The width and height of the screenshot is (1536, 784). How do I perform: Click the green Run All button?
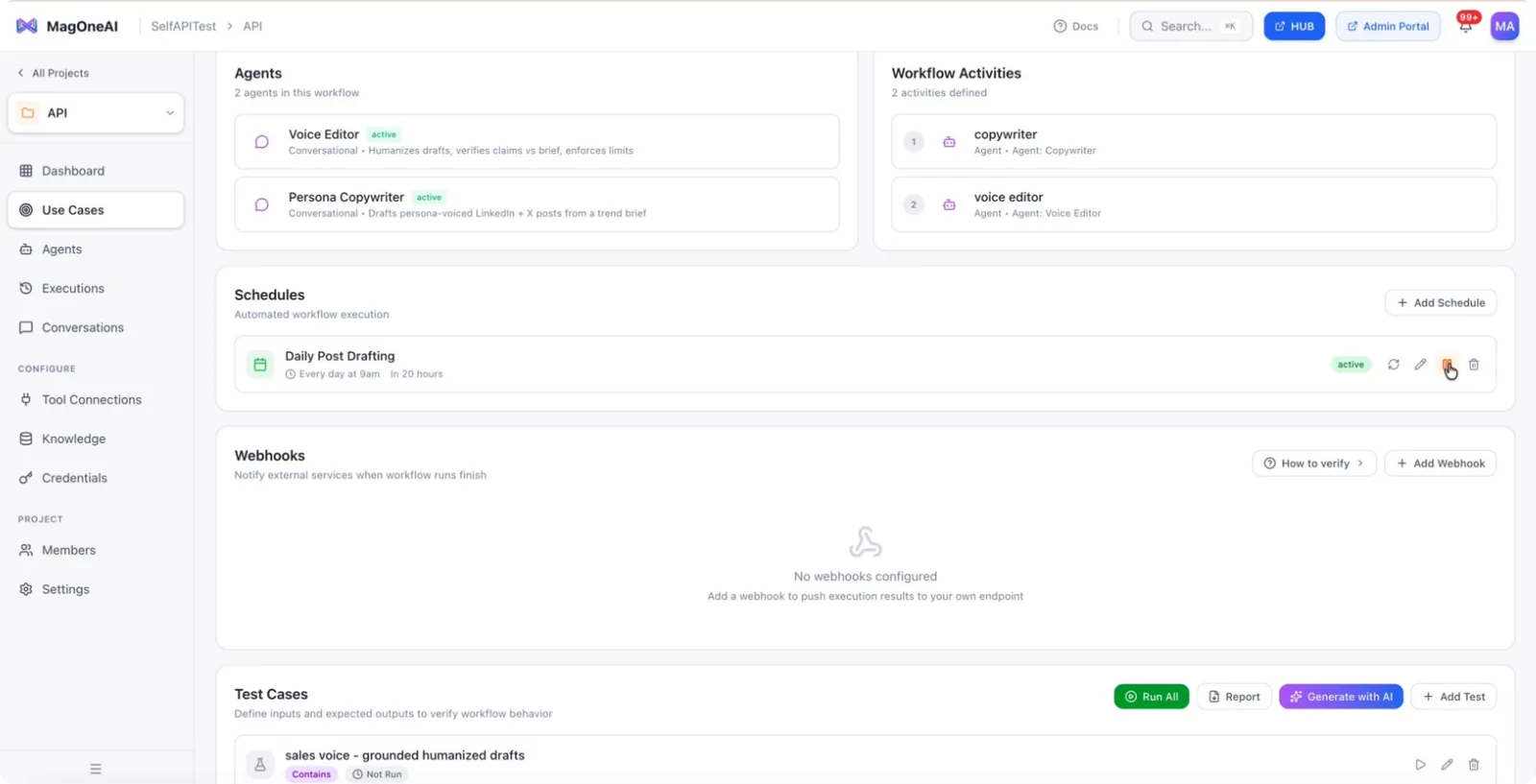click(1151, 697)
